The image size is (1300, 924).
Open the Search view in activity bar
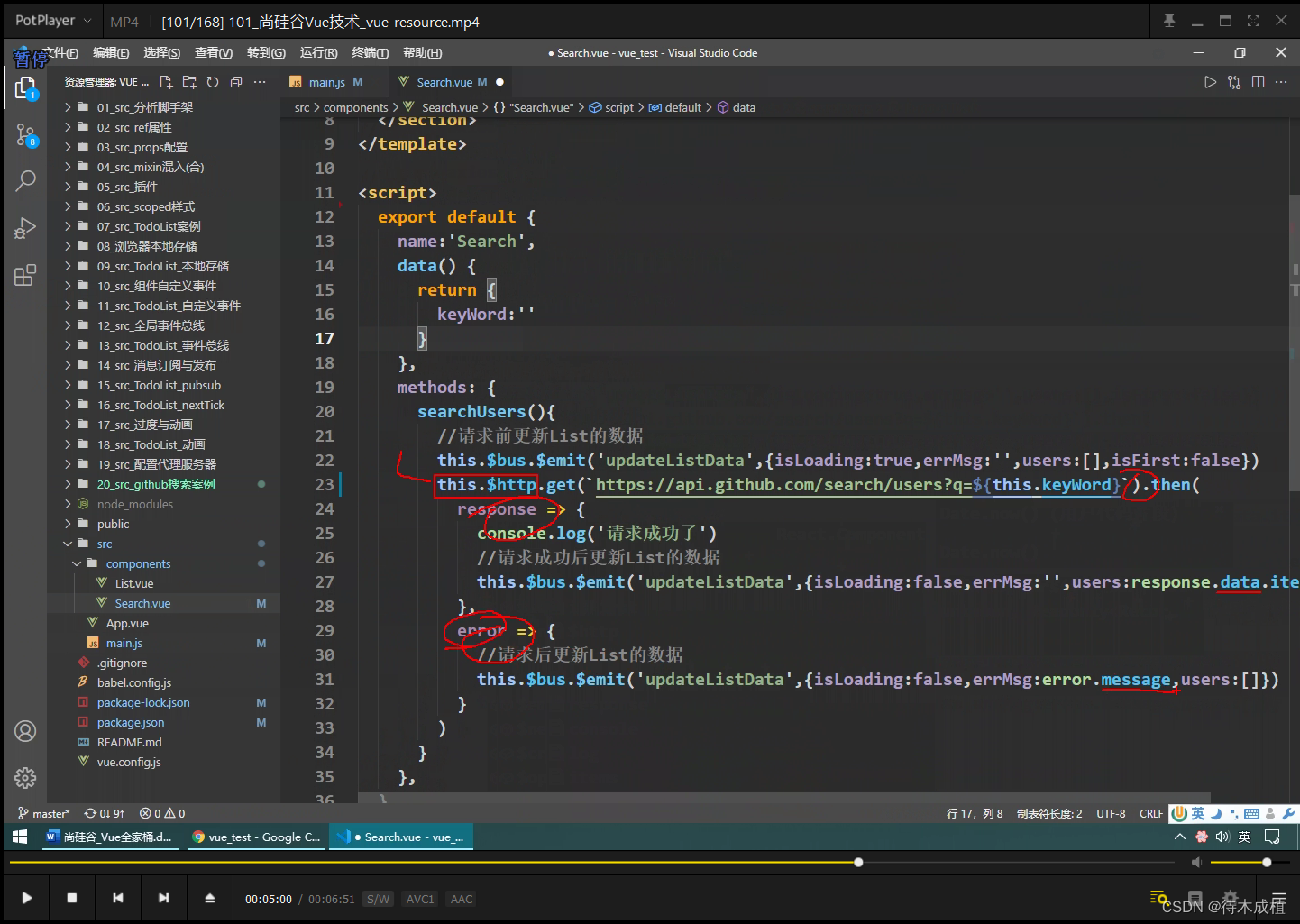[x=25, y=181]
